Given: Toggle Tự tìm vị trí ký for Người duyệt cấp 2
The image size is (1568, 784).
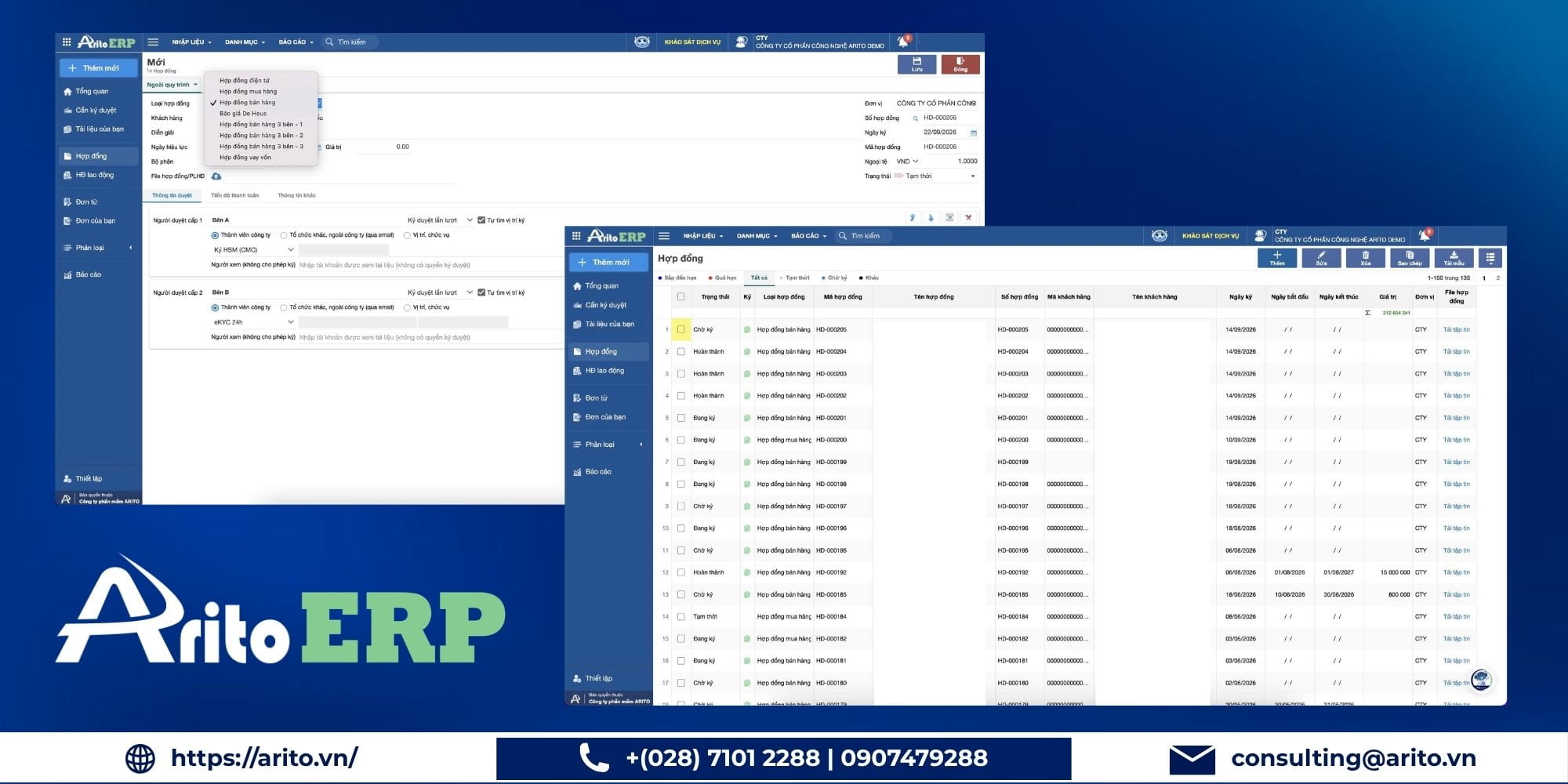Looking at the screenshot, I should [x=481, y=292].
